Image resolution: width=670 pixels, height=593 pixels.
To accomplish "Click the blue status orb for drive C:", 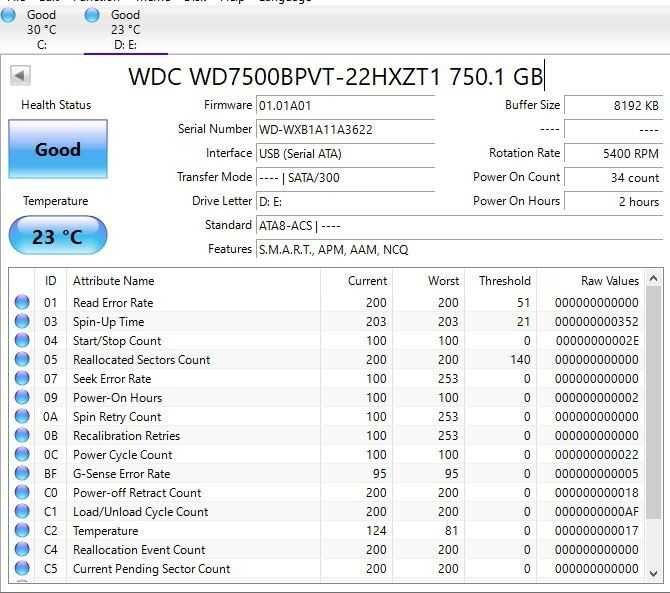I will pyautogui.click(x=9, y=15).
